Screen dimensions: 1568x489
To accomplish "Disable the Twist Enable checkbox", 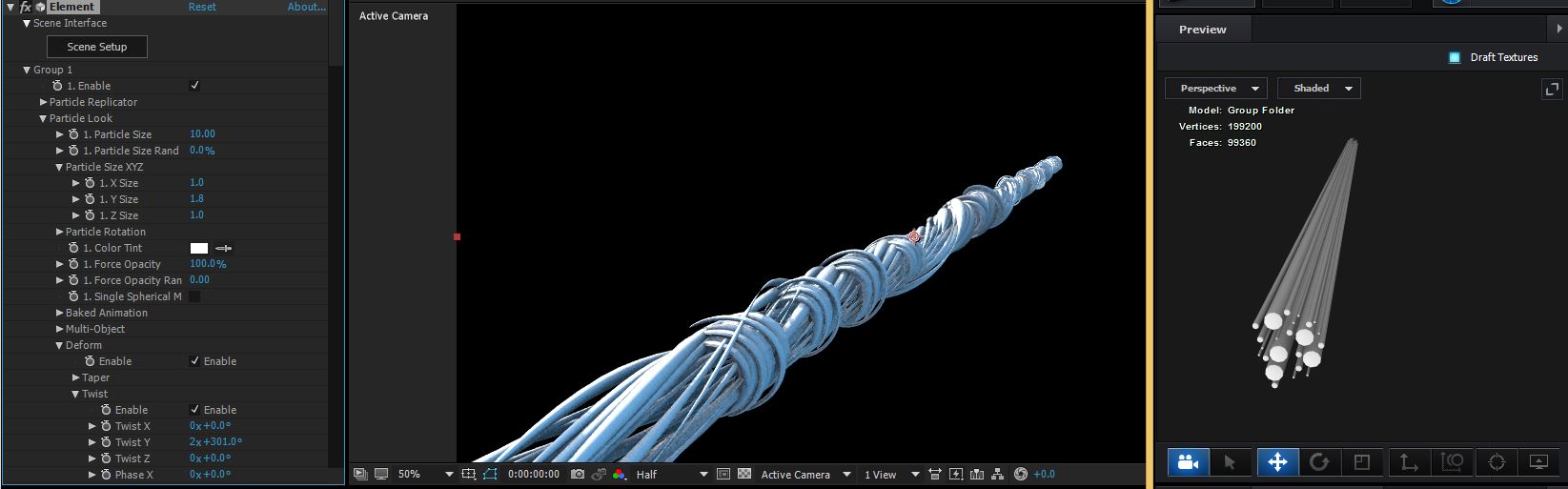I will [194, 410].
